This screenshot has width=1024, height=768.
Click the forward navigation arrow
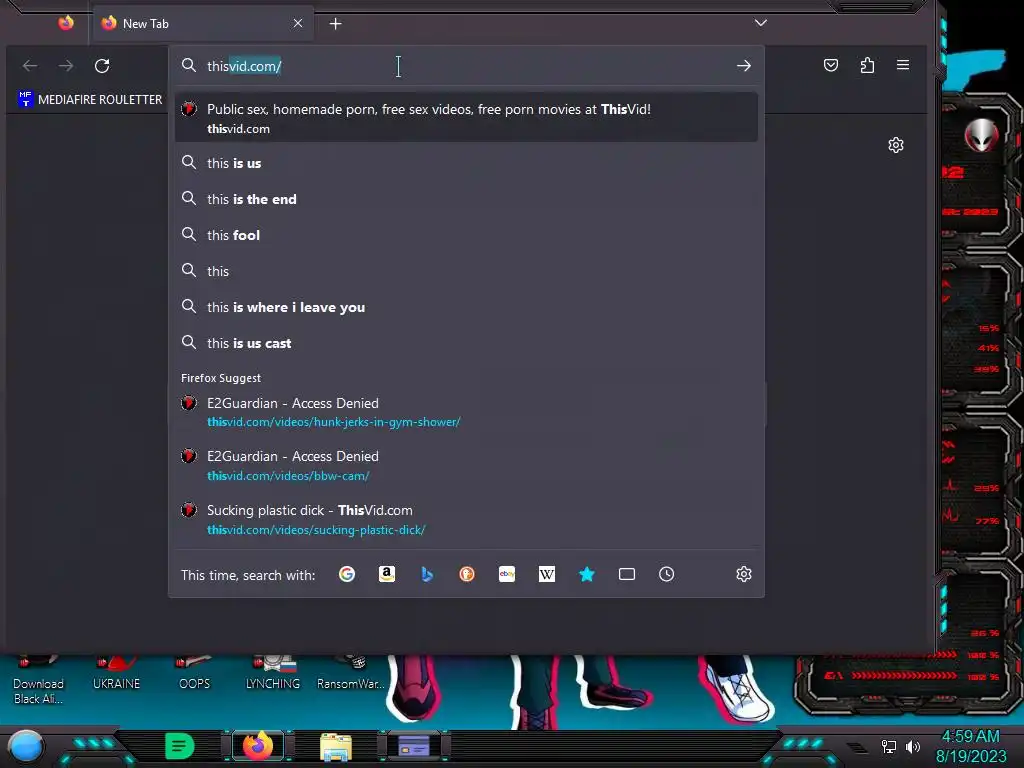click(x=66, y=66)
